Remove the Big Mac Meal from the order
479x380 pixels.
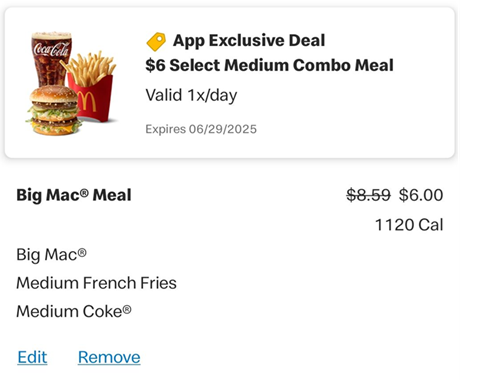109,357
